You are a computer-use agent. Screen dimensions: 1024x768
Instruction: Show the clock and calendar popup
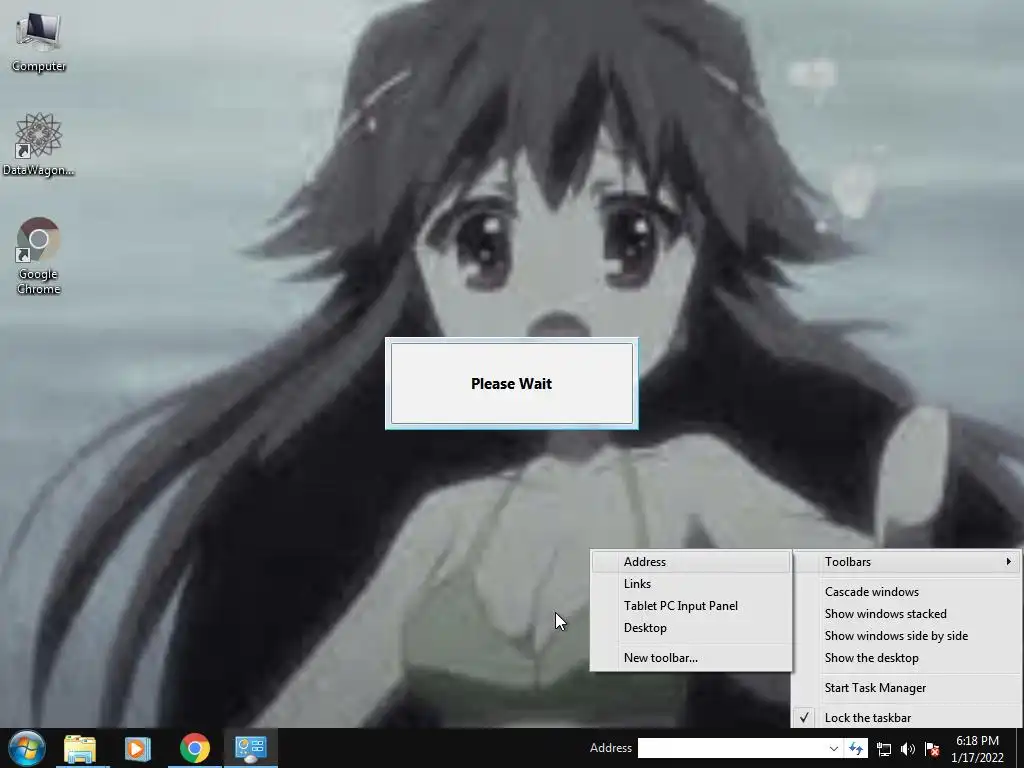977,749
